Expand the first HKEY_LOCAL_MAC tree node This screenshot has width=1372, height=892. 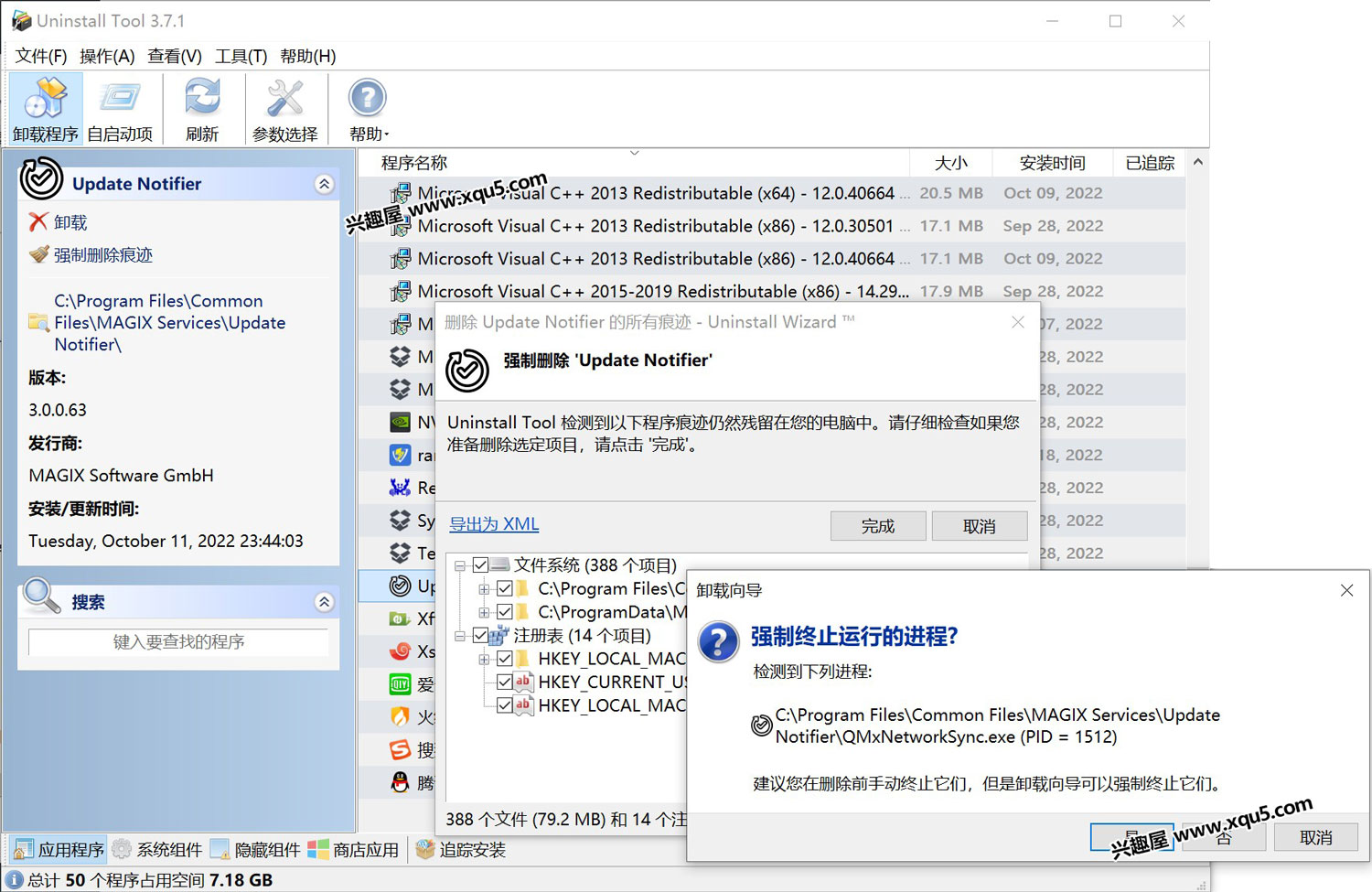click(x=484, y=659)
